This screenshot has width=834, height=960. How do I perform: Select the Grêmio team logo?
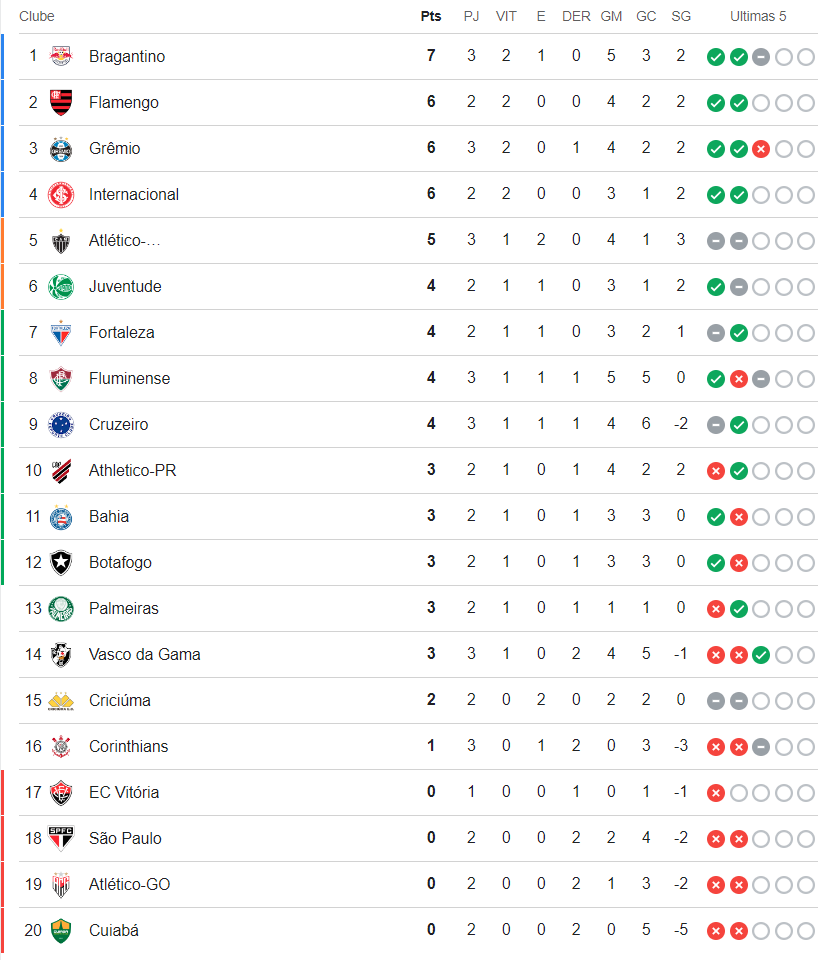(x=61, y=148)
